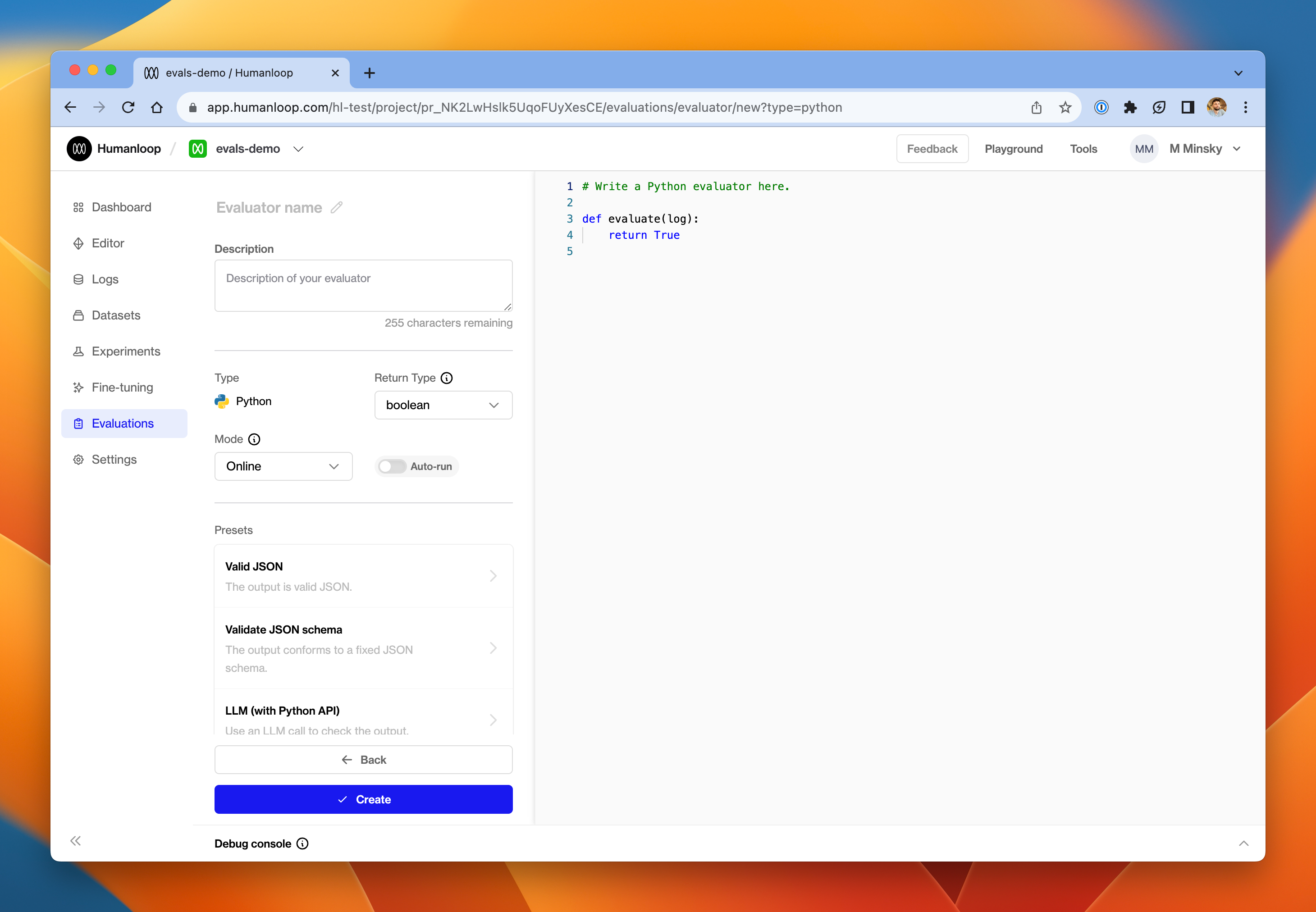Screen dimensions: 1316x912
Task: Click the 'def evaluate(log):' code line
Action: [640, 219]
